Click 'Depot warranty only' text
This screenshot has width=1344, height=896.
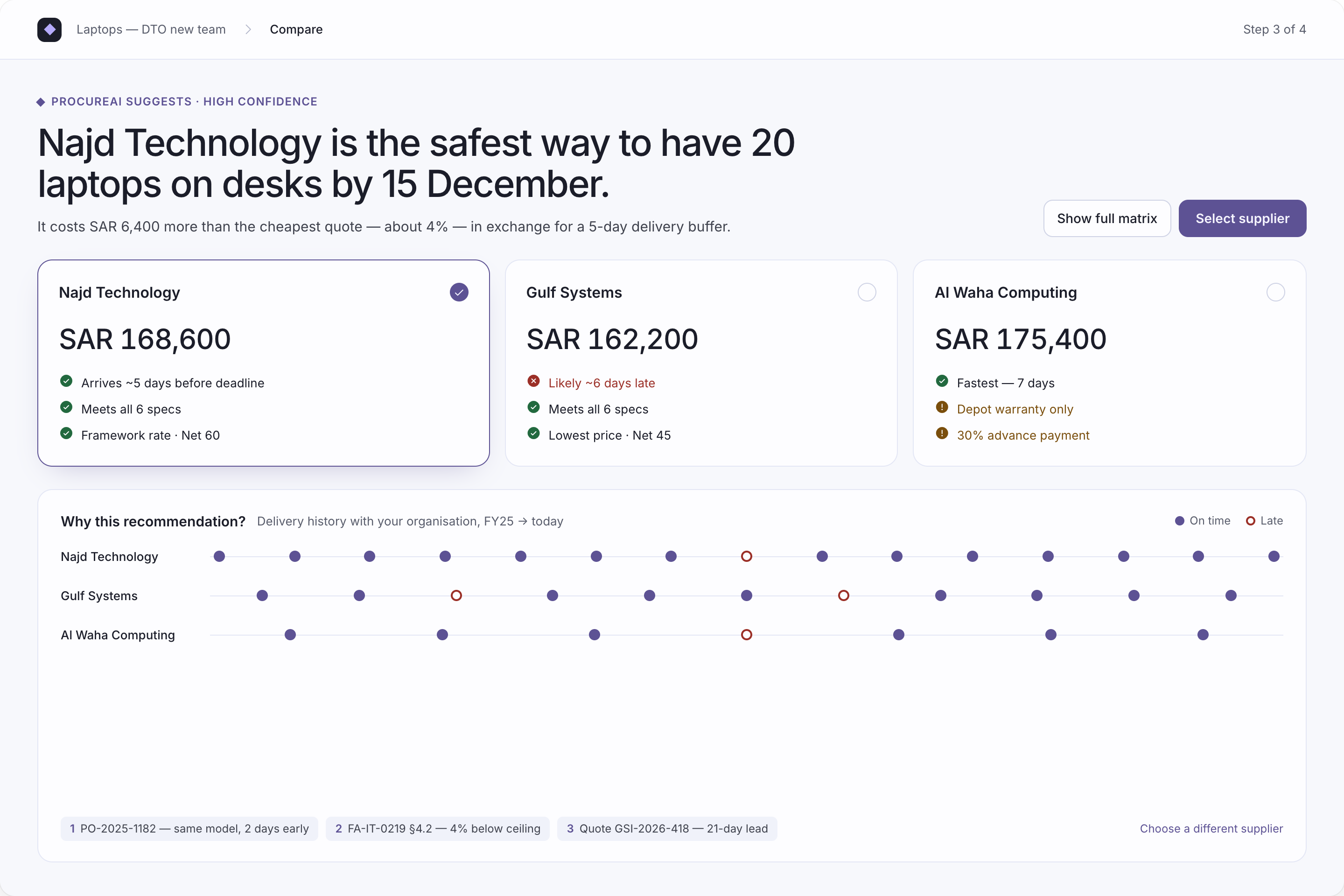coord(1015,409)
